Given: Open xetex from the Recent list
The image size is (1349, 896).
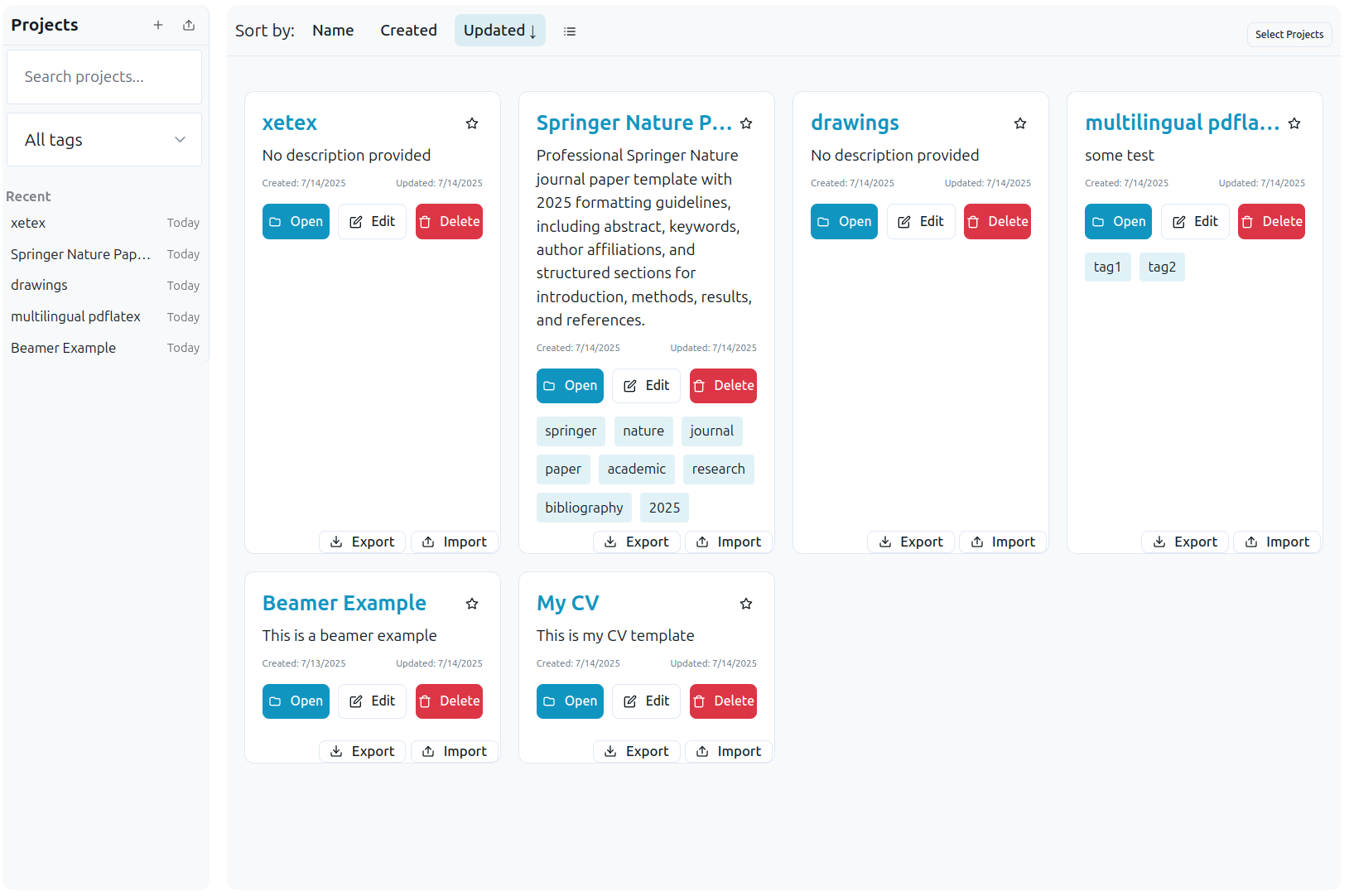Looking at the screenshot, I should (x=105, y=223).
